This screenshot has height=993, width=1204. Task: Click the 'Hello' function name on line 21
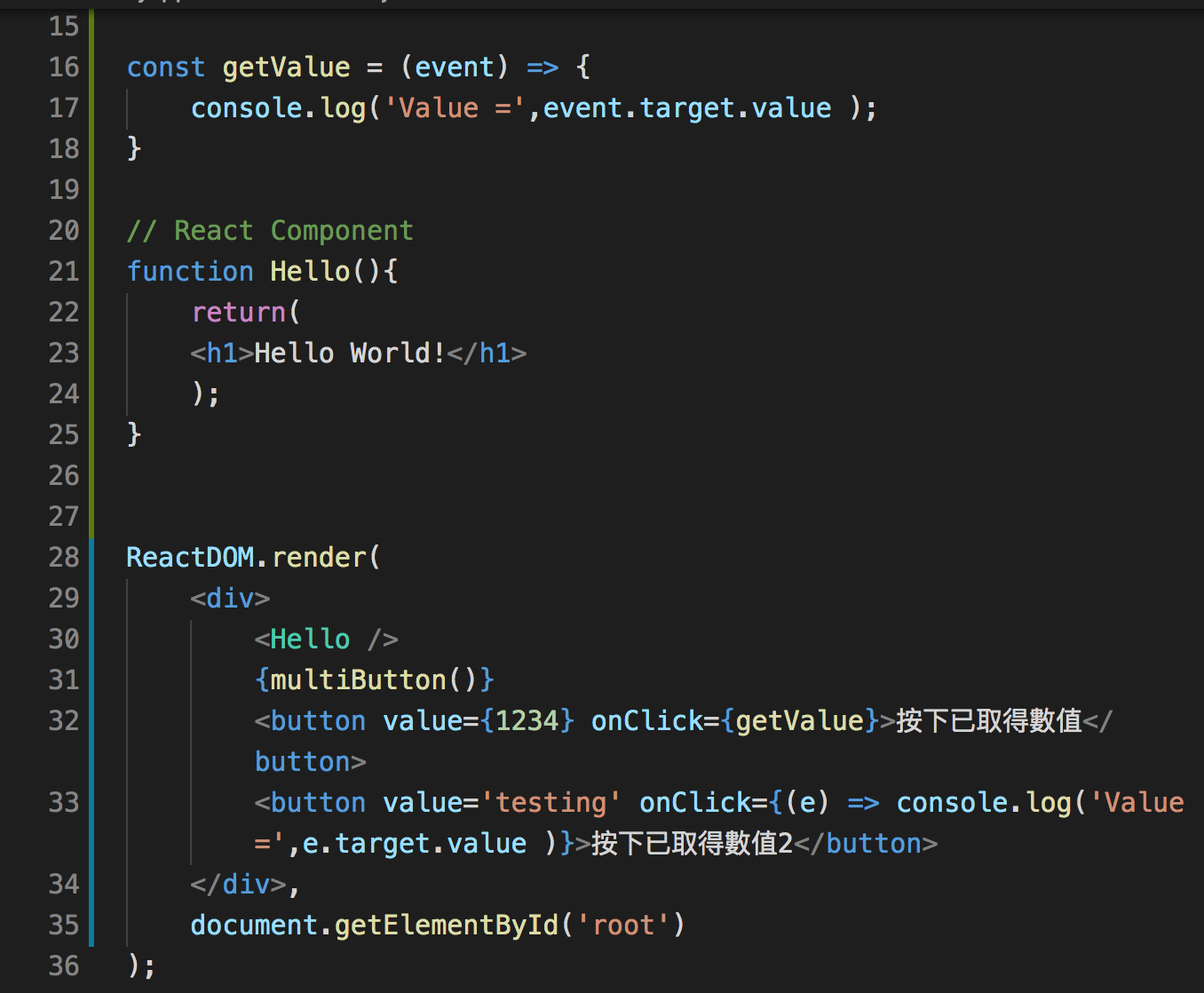(x=311, y=271)
